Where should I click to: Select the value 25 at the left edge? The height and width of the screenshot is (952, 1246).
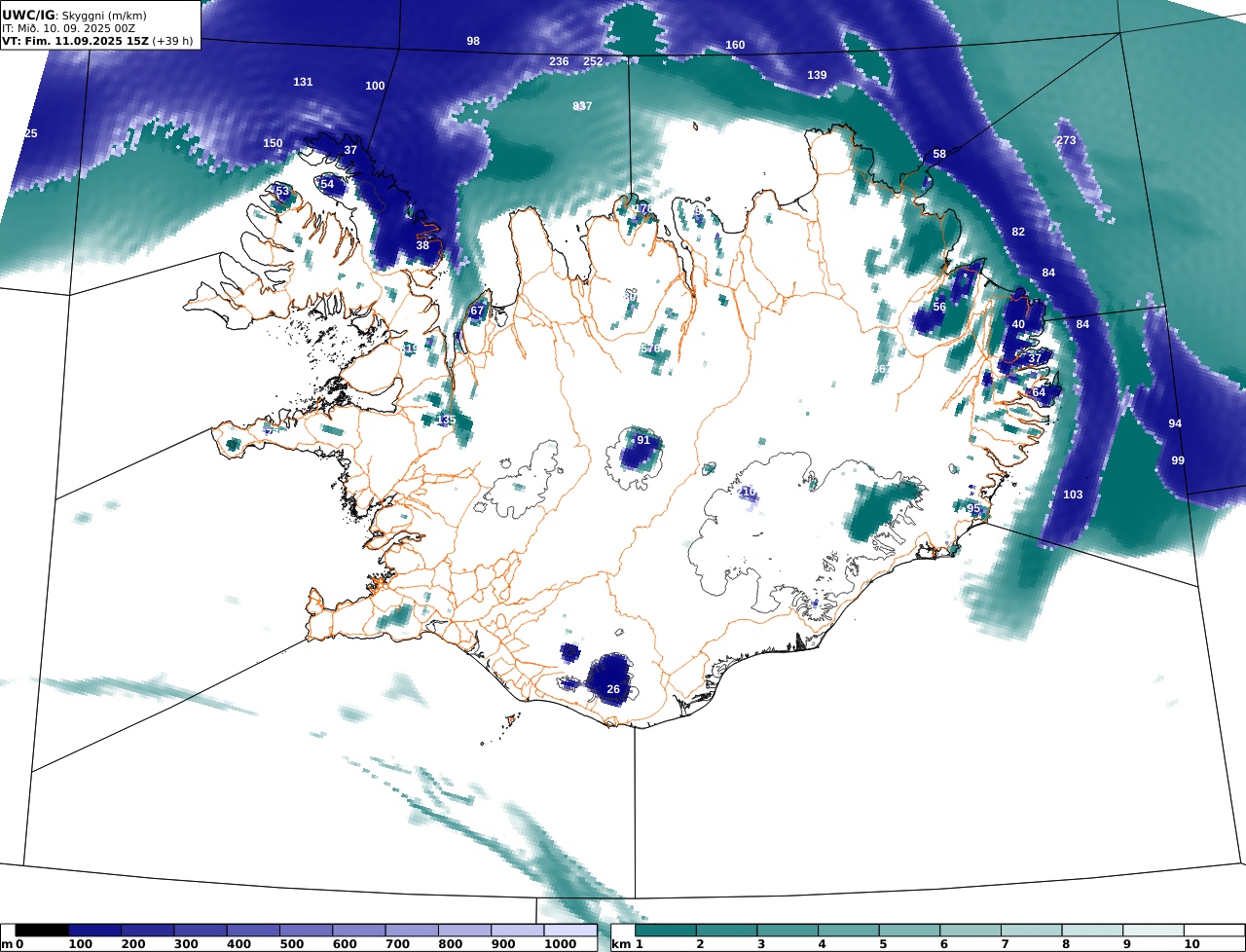coord(30,133)
